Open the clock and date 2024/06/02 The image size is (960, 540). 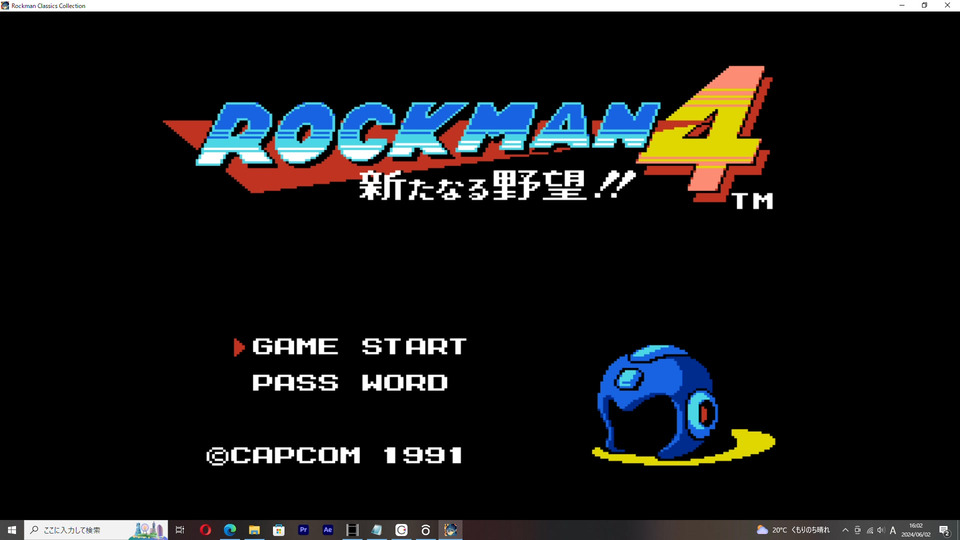point(915,530)
